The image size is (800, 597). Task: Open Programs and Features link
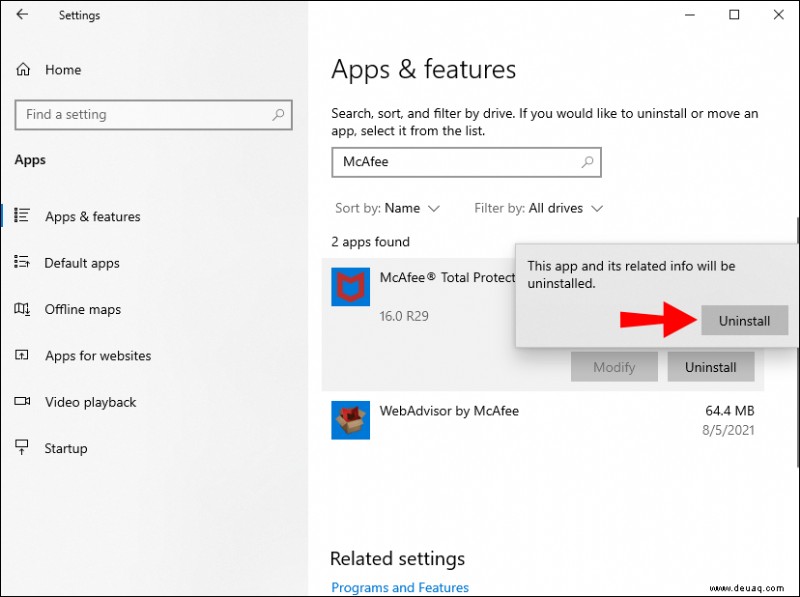pyautogui.click(x=400, y=587)
